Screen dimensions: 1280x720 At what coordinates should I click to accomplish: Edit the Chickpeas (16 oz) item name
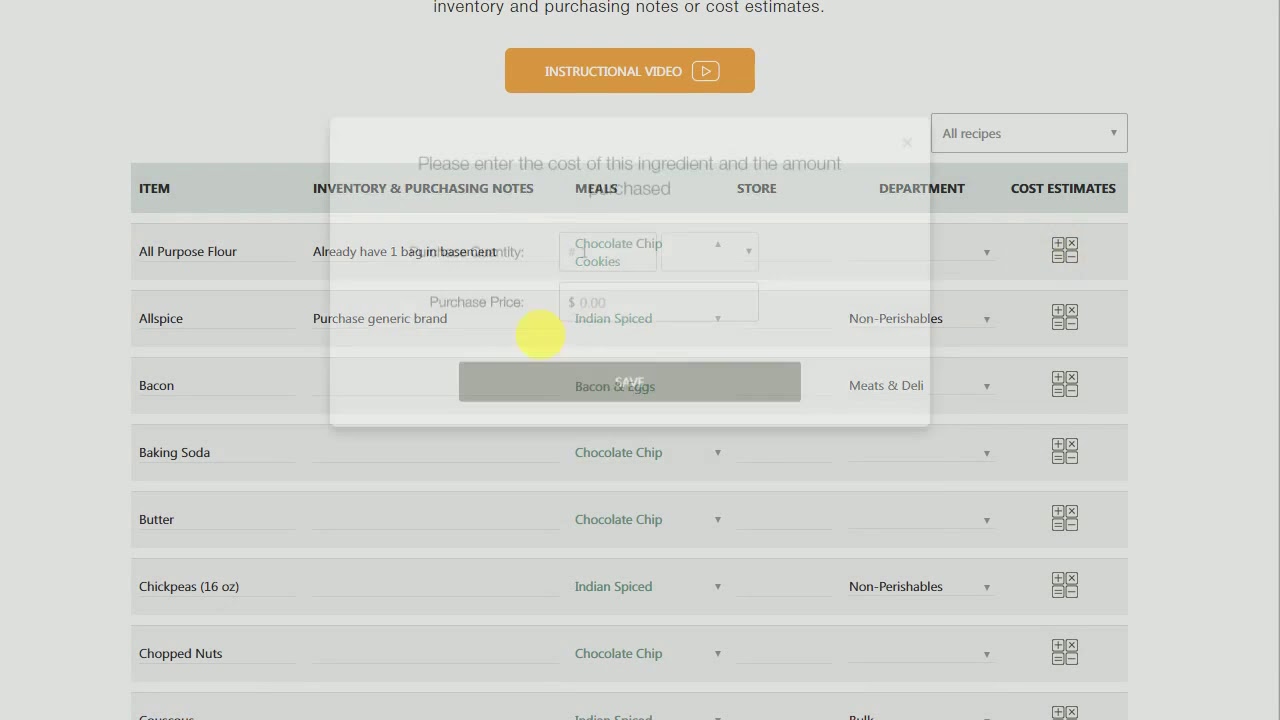click(217, 587)
